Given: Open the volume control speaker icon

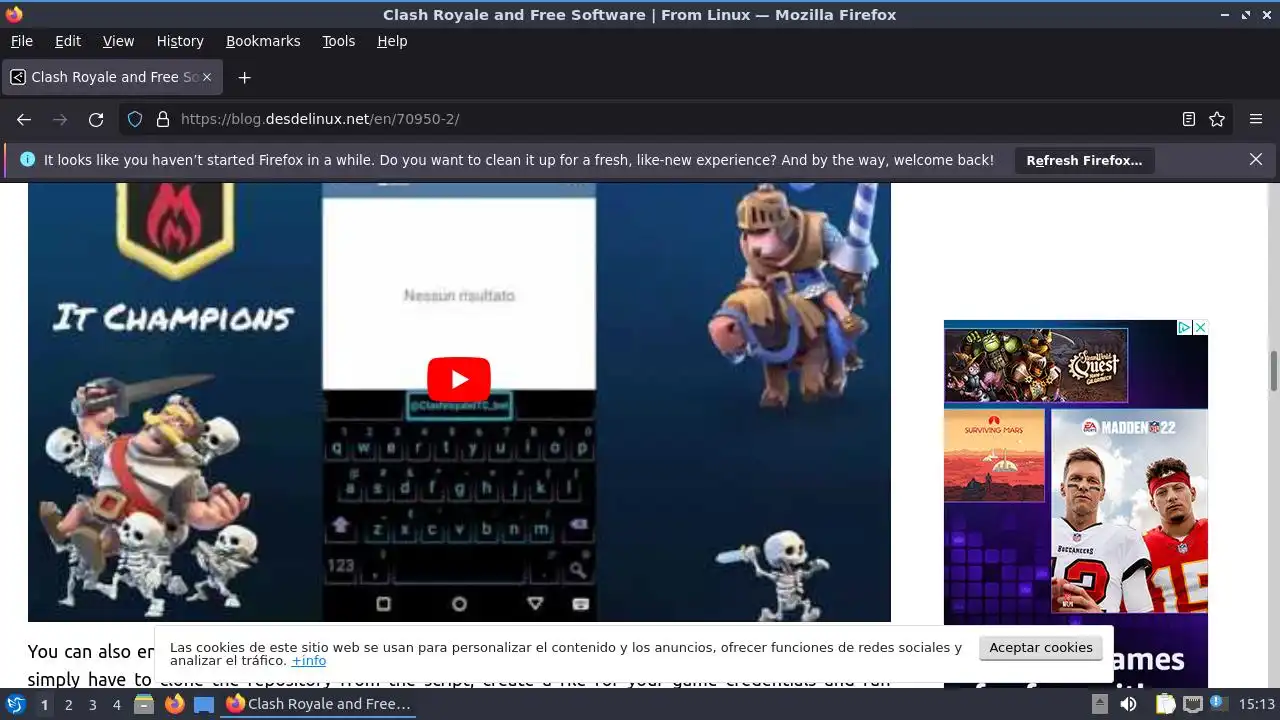Looking at the screenshot, I should coord(1128,704).
